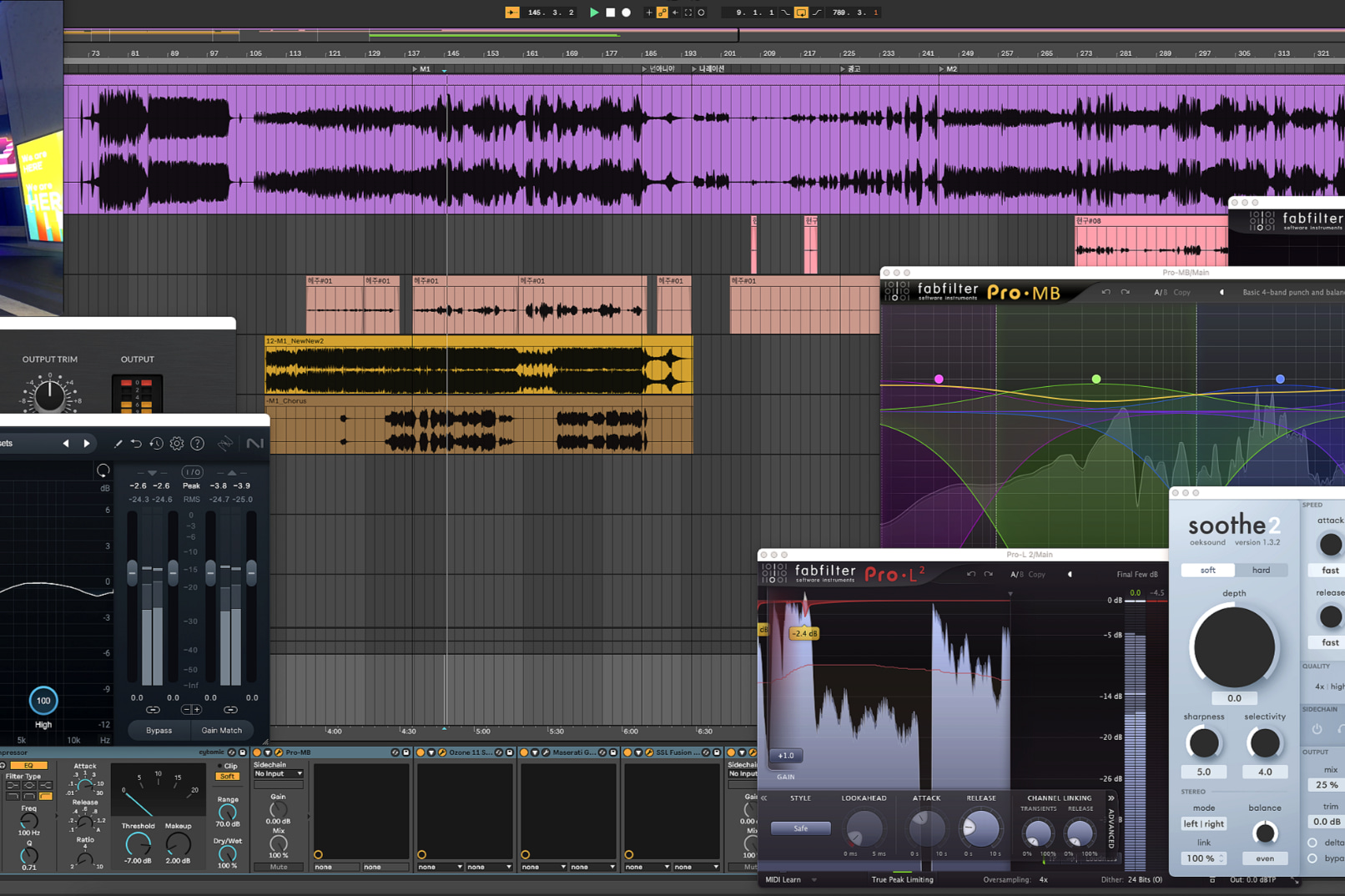Toggle the Ozone Bypass button
Viewport: 1345px width, 896px height.
[x=159, y=730]
